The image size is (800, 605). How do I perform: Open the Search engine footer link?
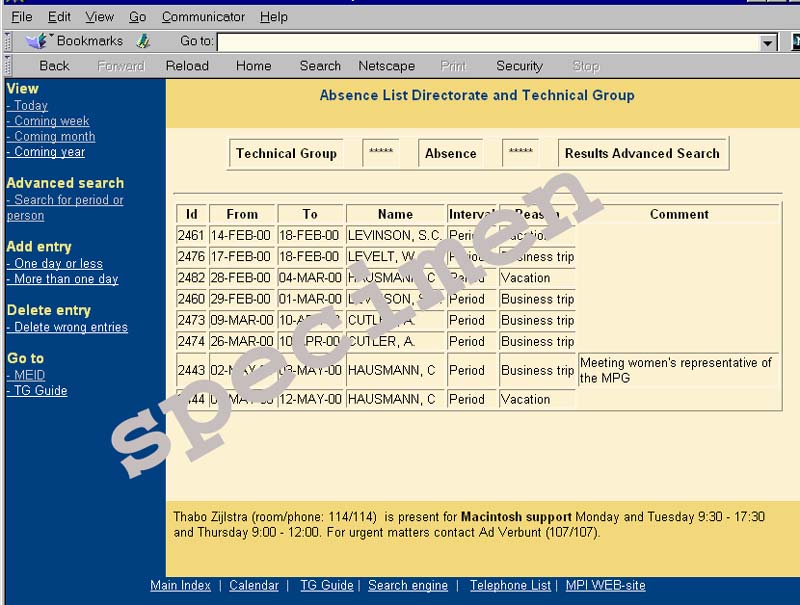click(x=408, y=586)
